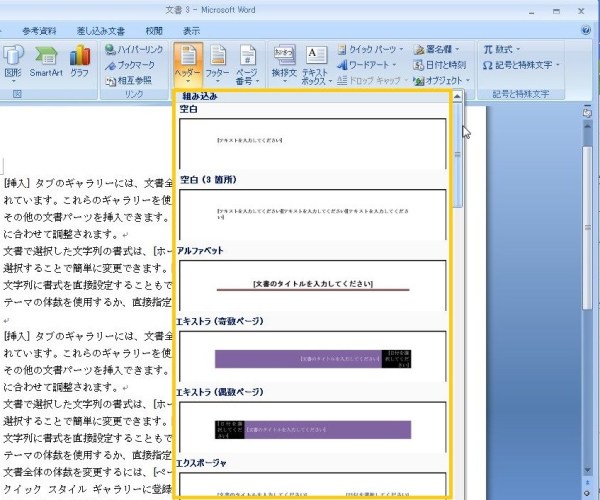Click the 日付と時刻 date and time button

[x=440, y=64]
